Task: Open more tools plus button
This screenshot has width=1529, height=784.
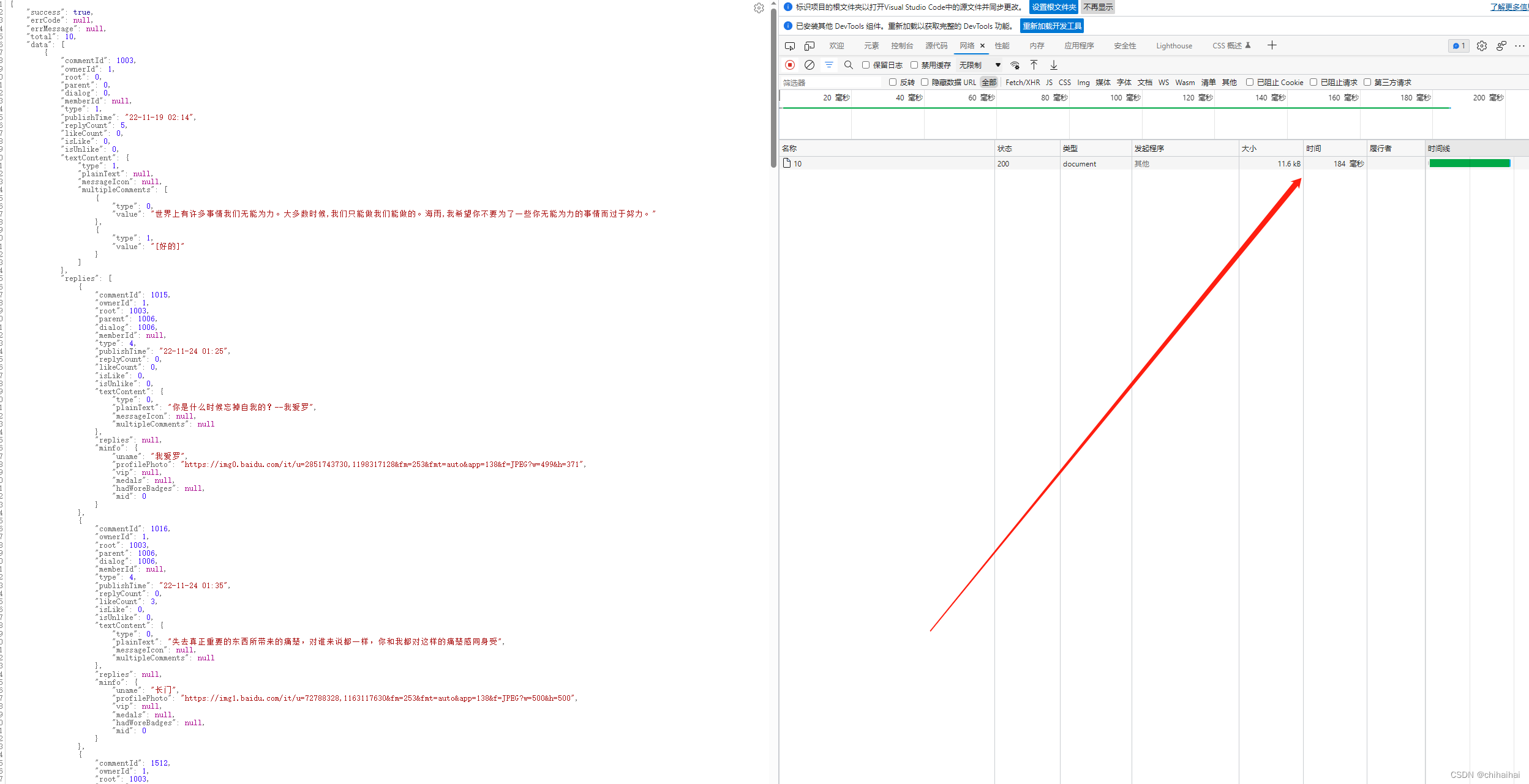Action: coord(1272,45)
